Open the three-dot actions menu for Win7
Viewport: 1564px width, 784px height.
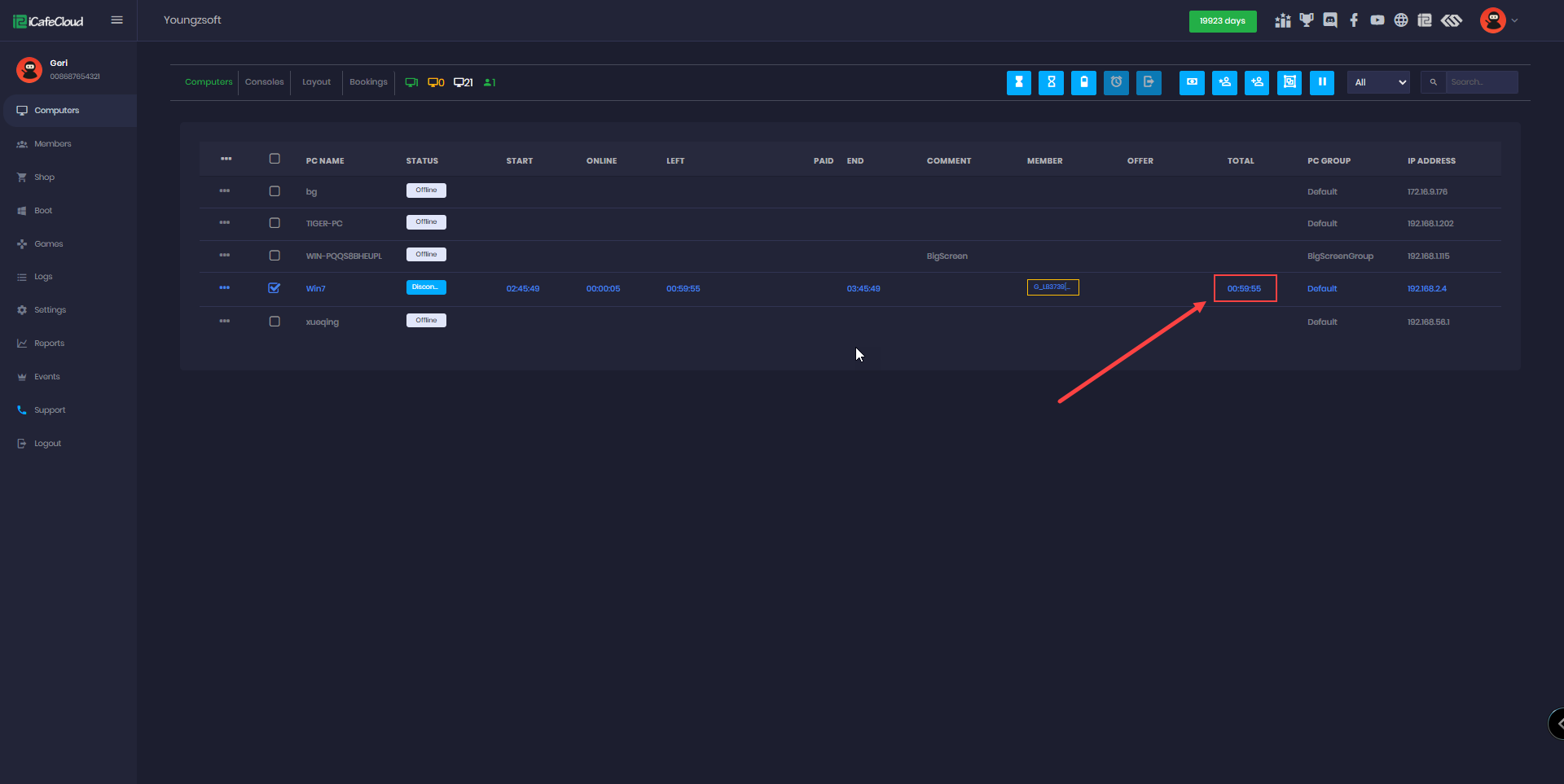tap(225, 288)
